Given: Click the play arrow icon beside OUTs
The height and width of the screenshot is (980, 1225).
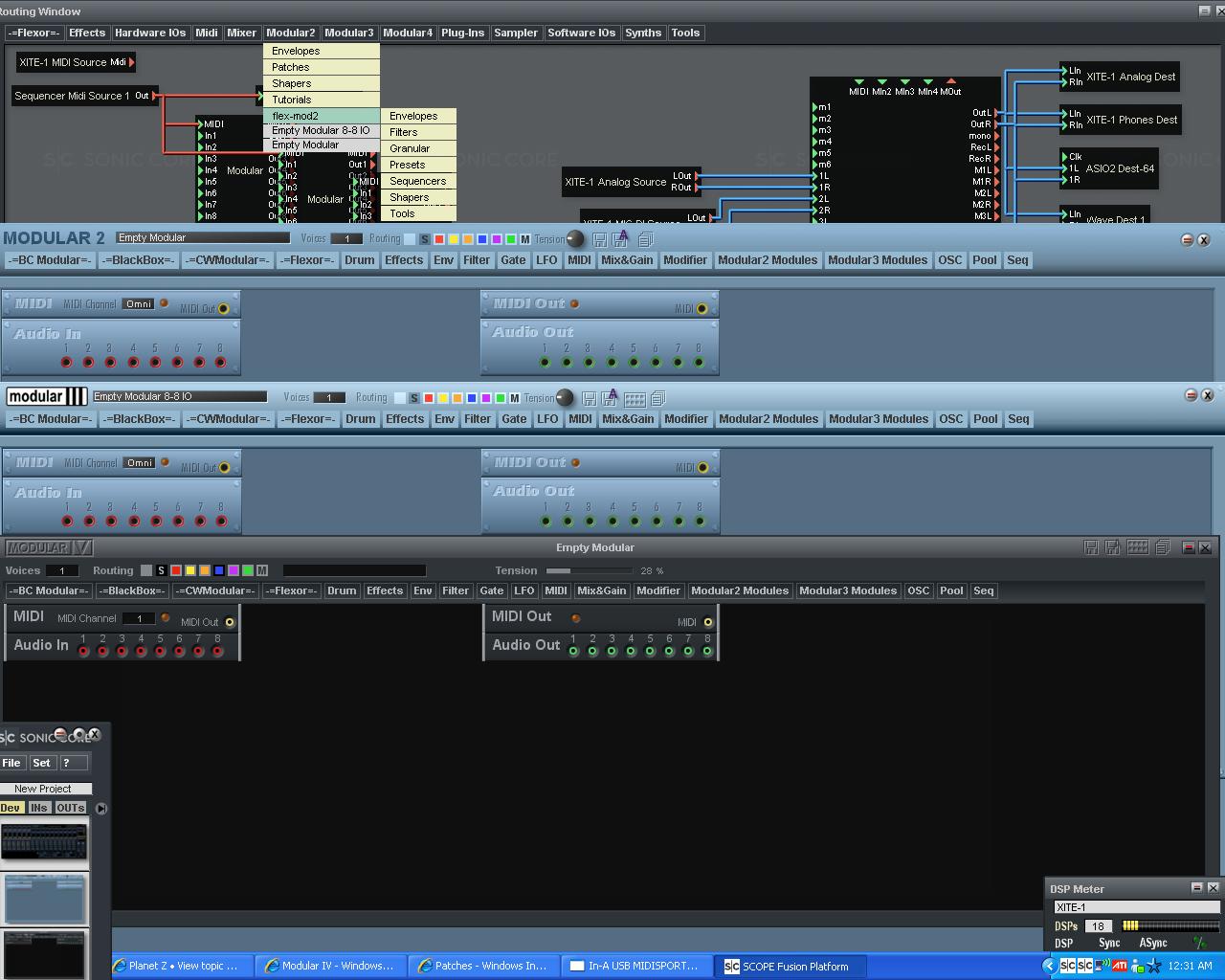Looking at the screenshot, I should pos(101,809).
